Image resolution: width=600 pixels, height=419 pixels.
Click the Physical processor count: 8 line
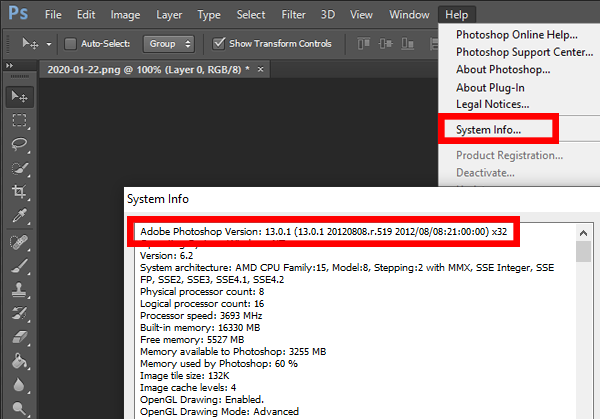[202, 292]
